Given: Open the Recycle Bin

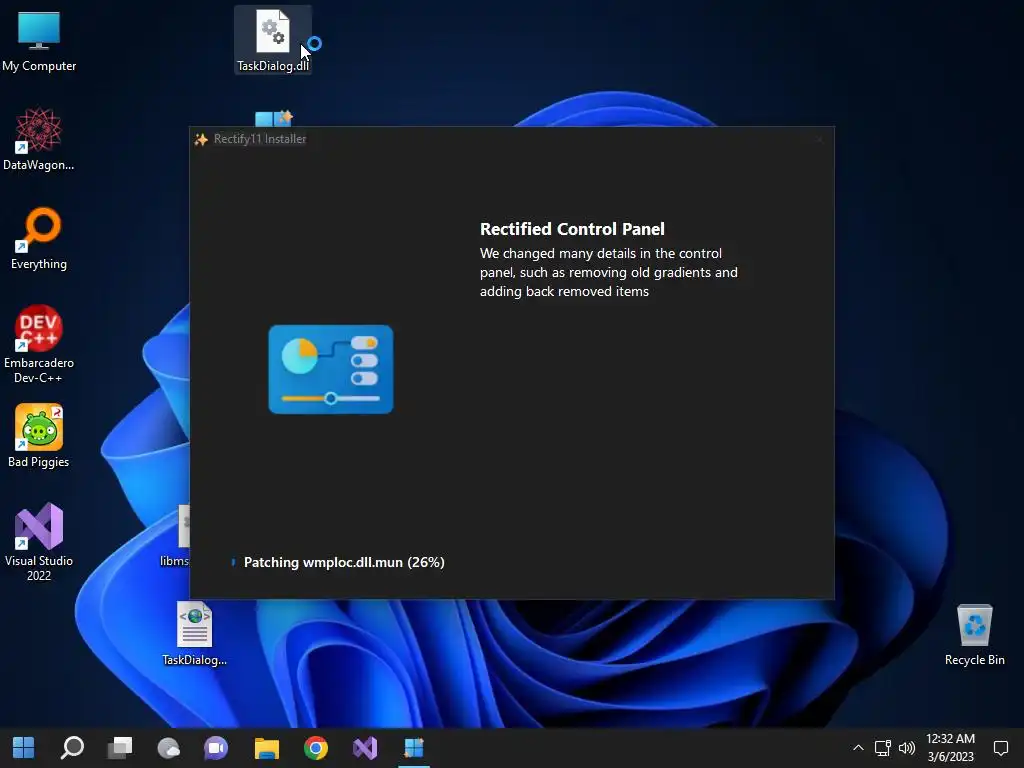Looking at the screenshot, I should [x=974, y=634].
